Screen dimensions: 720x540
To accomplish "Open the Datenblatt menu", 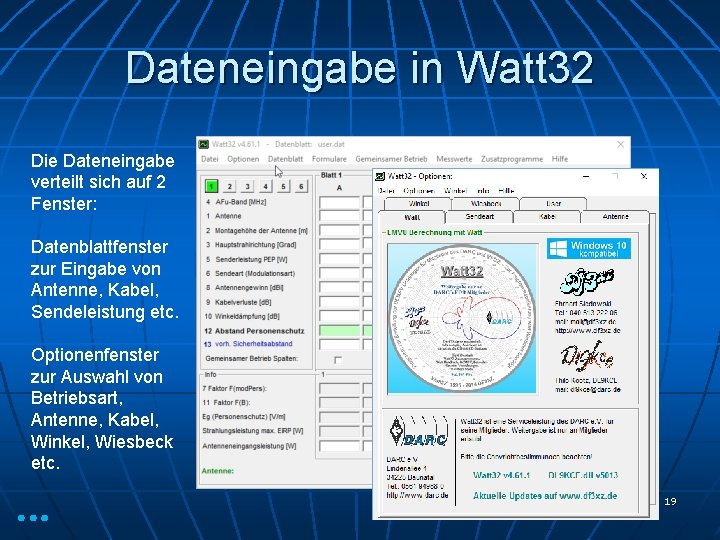I will [285, 159].
